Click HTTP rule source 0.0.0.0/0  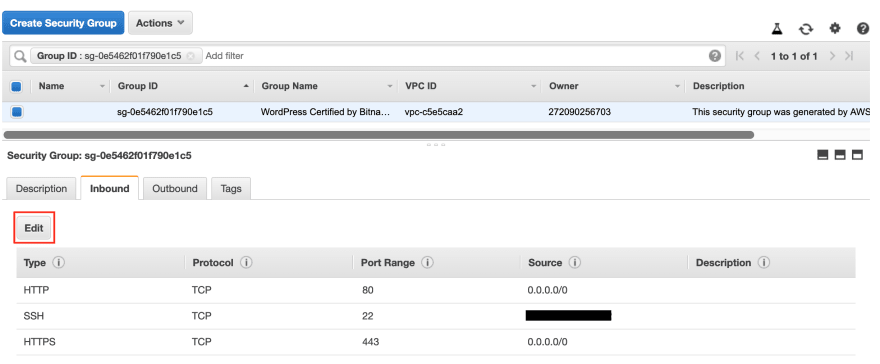[x=547, y=291]
